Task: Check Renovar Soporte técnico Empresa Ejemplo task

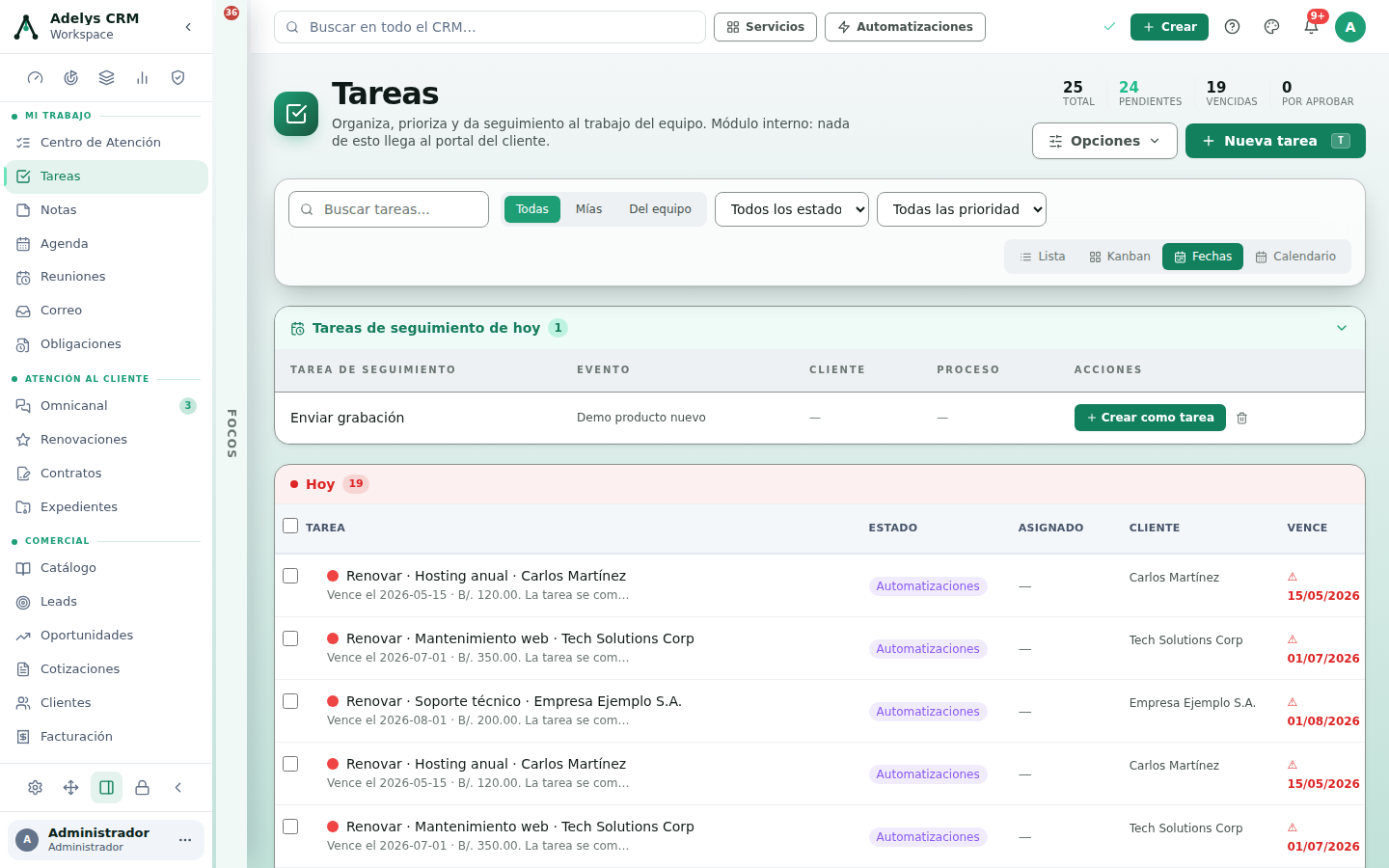Action: [x=290, y=701]
